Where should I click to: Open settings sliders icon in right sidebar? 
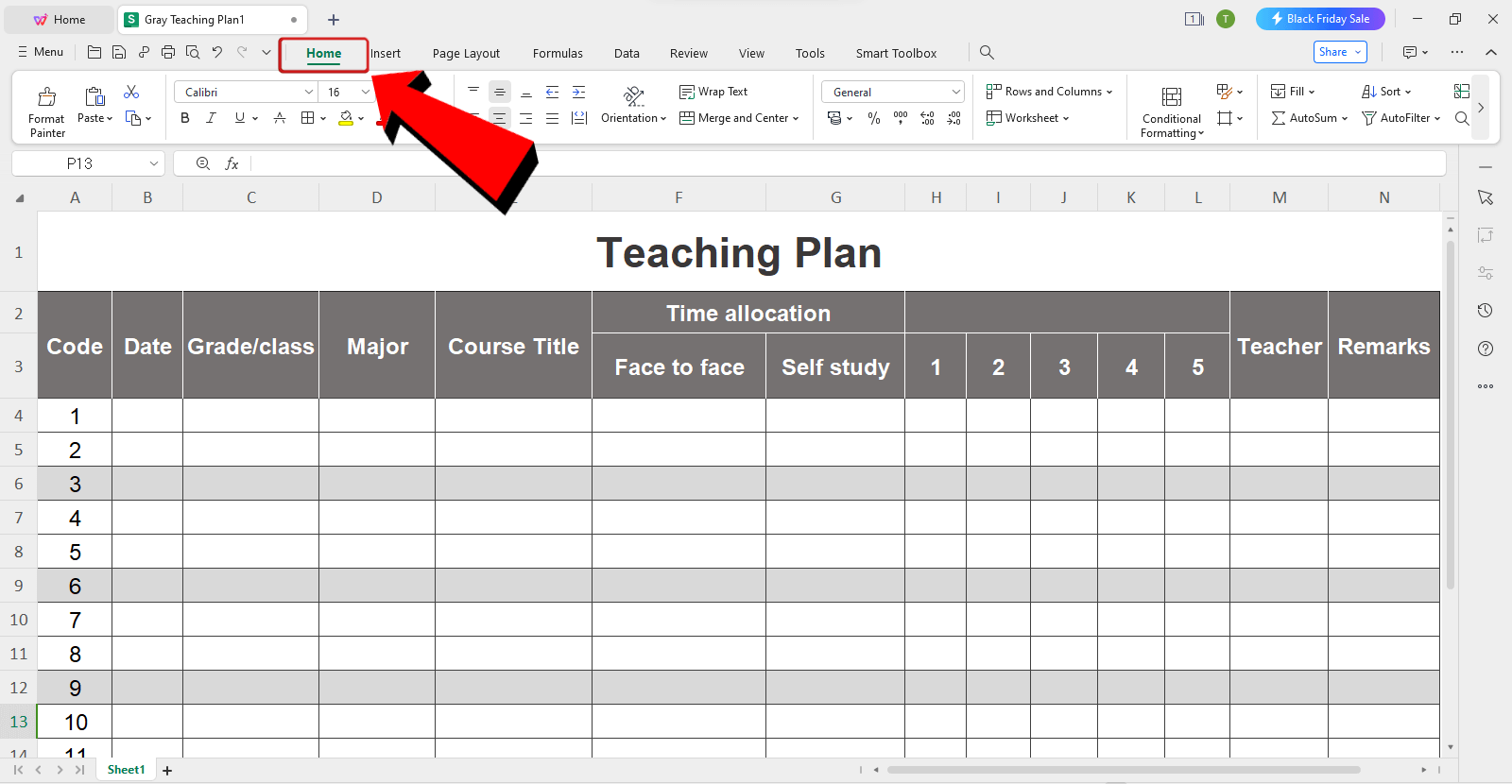(1486, 273)
